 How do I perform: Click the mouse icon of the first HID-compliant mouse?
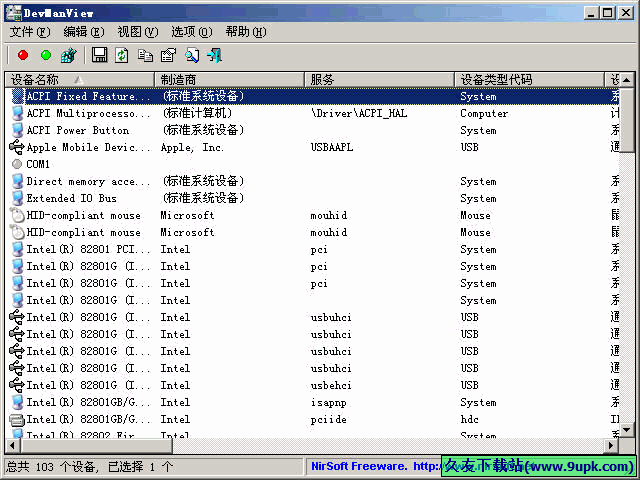click(17, 215)
